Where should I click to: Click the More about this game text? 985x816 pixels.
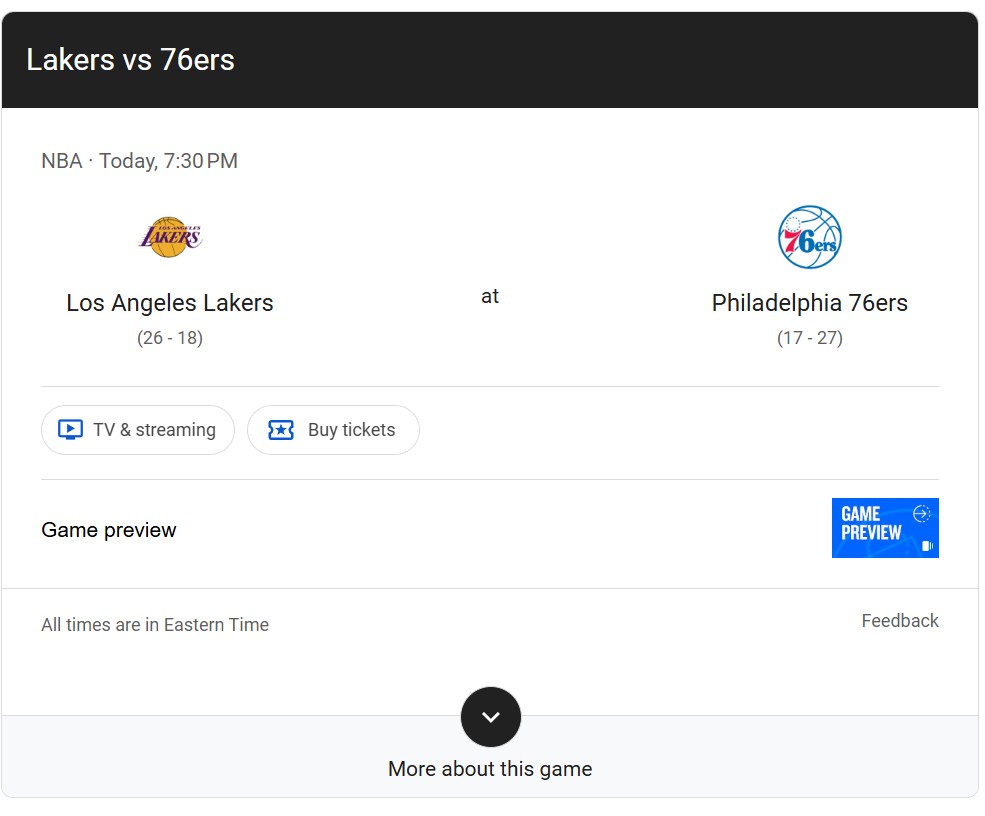coord(490,769)
